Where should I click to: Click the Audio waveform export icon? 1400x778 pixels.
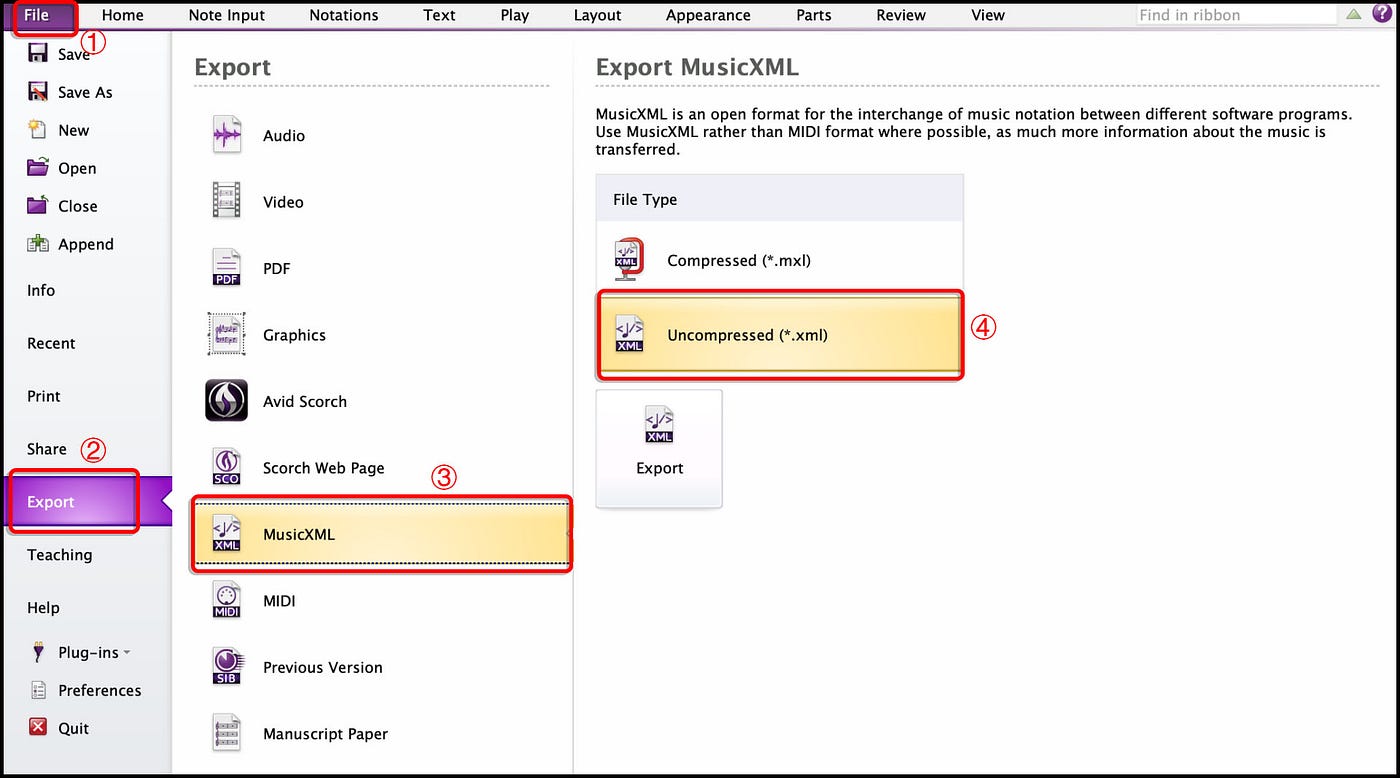tap(227, 135)
